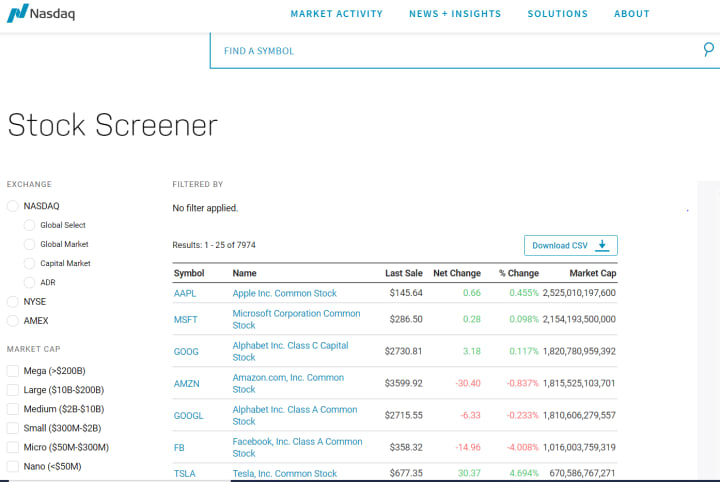720x482 pixels.
Task: Click the Last Sale column header
Action: (x=404, y=273)
